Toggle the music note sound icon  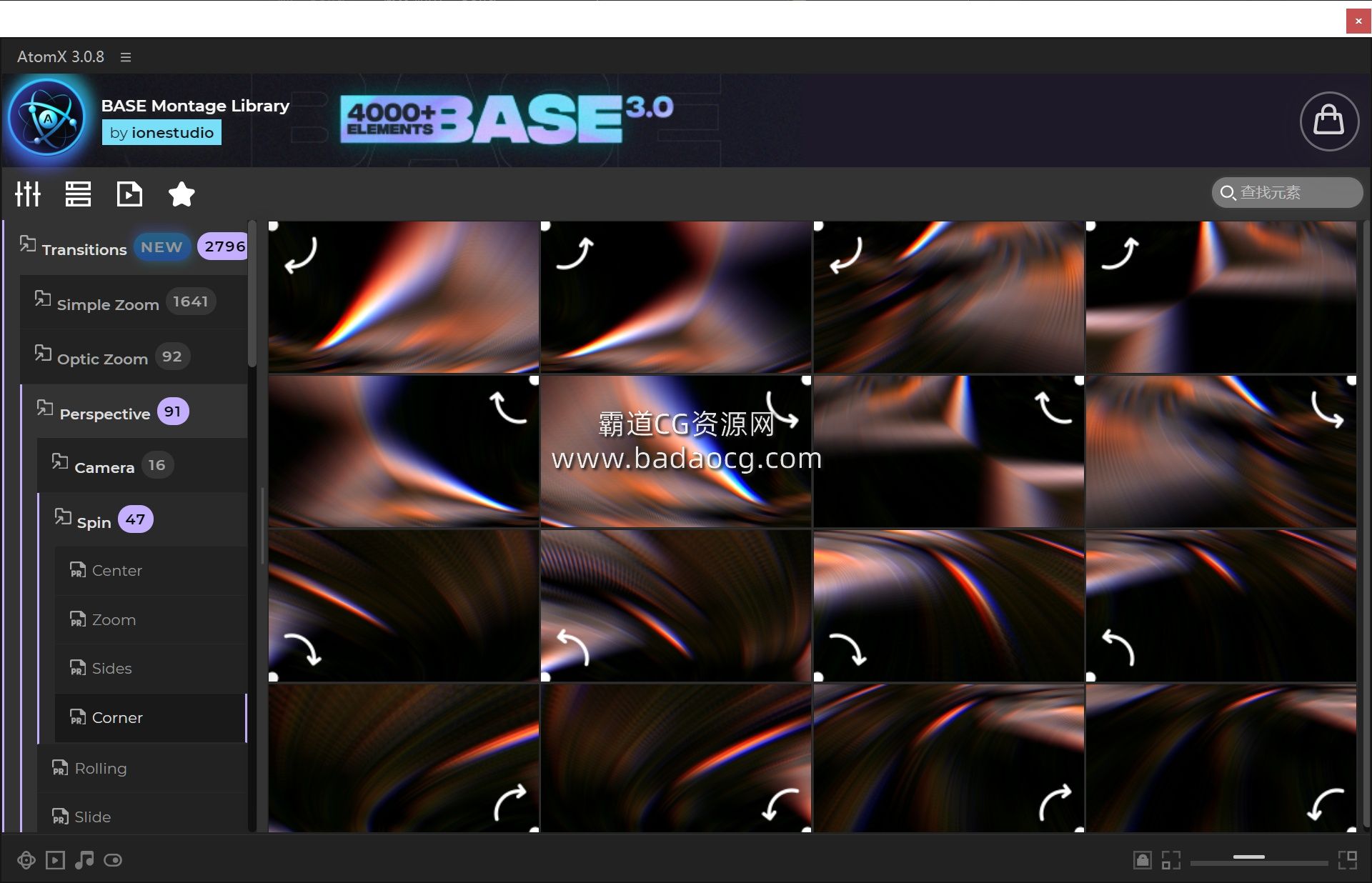[84, 860]
